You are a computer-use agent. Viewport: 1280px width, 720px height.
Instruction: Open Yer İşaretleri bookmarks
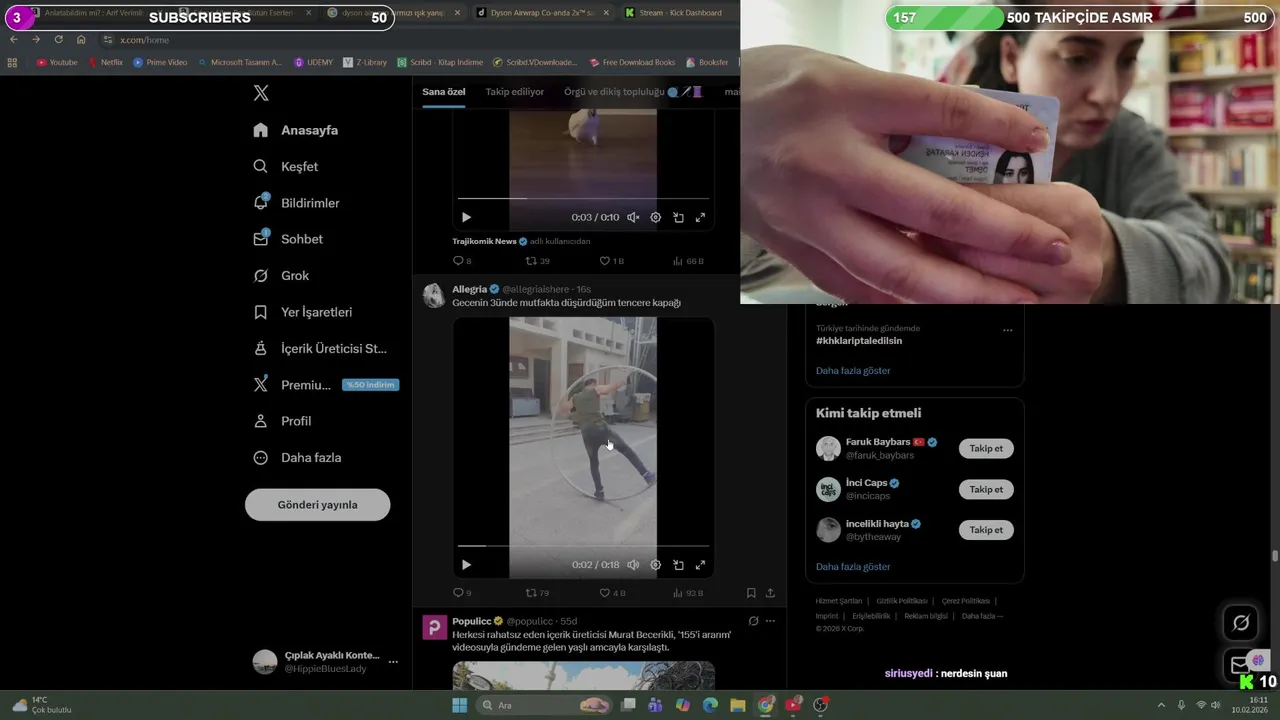(303, 312)
